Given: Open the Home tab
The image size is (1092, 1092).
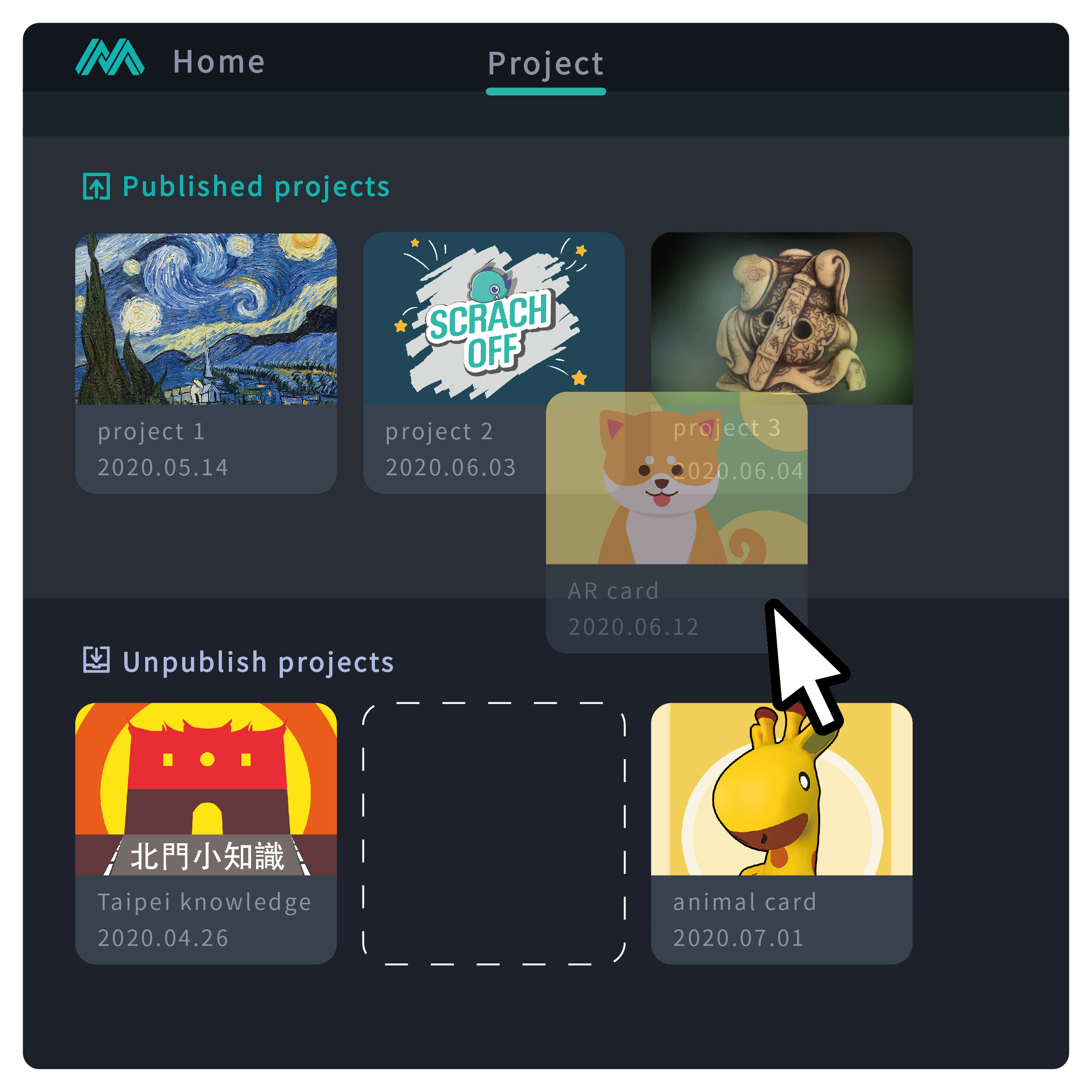Looking at the screenshot, I should click(219, 61).
